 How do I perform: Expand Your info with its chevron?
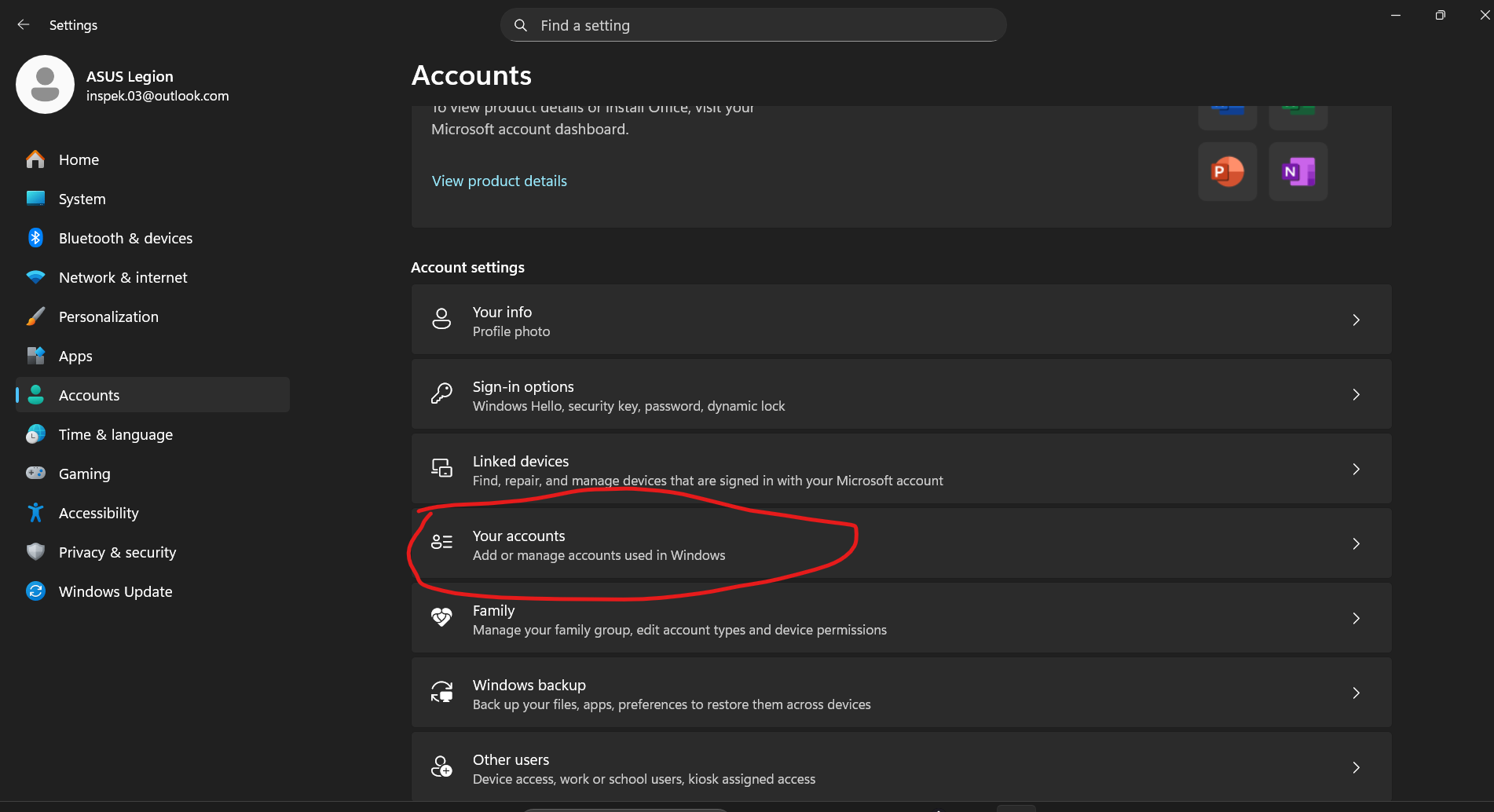(1356, 320)
